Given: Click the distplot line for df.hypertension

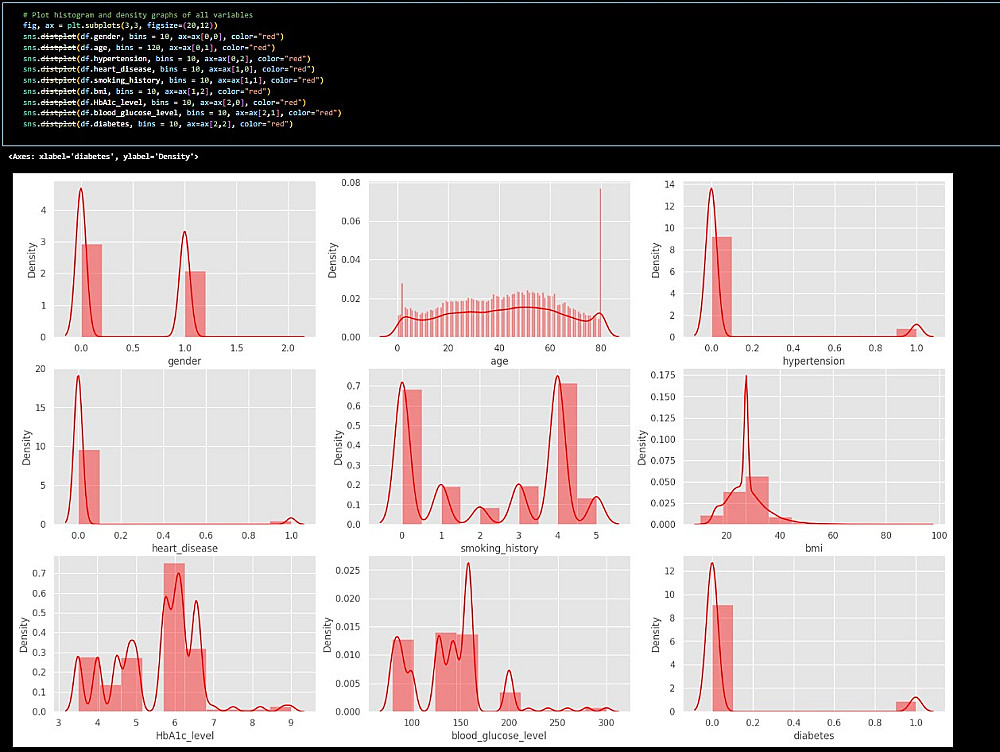Looking at the screenshot, I should pyautogui.click(x=166, y=58).
